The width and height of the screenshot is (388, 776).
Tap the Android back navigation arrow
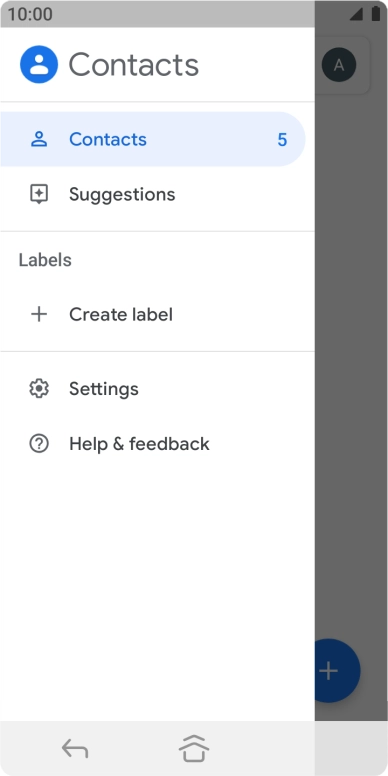point(75,748)
